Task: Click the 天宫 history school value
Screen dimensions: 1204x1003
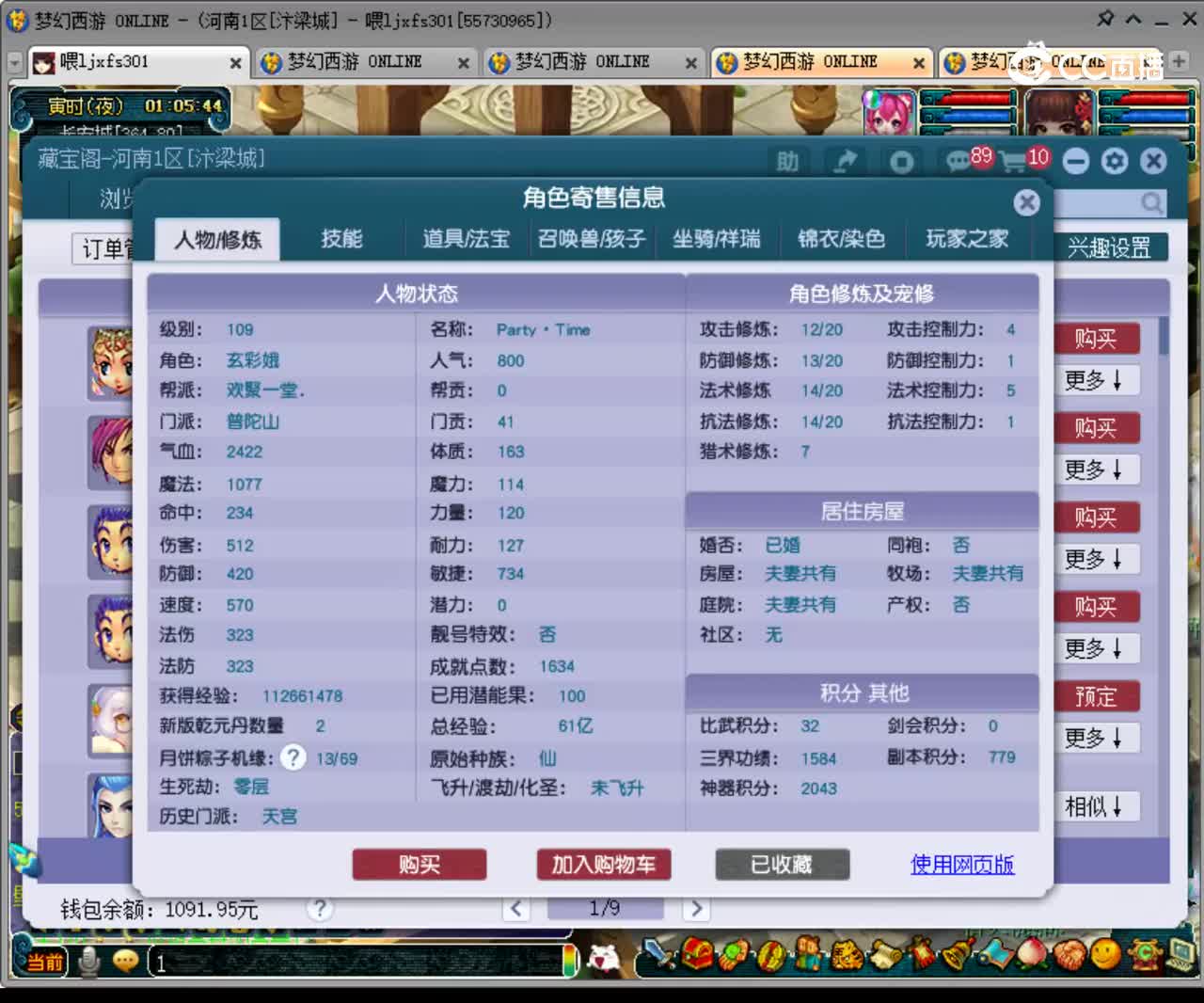Action: (278, 817)
